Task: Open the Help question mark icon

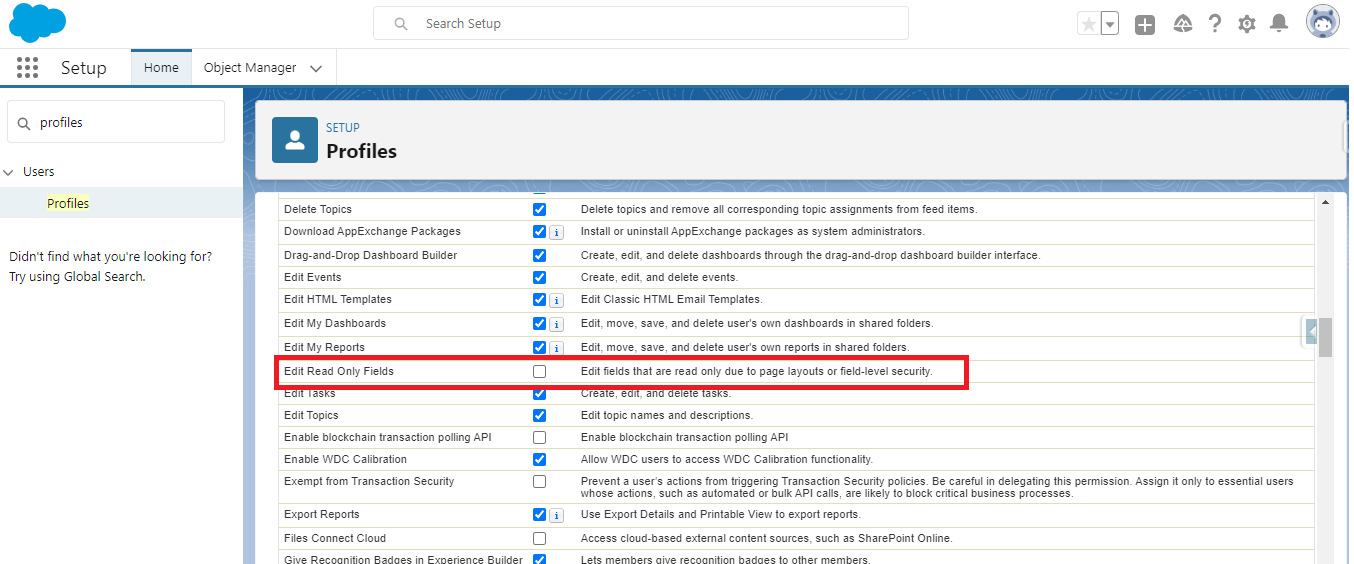Action: [1215, 23]
